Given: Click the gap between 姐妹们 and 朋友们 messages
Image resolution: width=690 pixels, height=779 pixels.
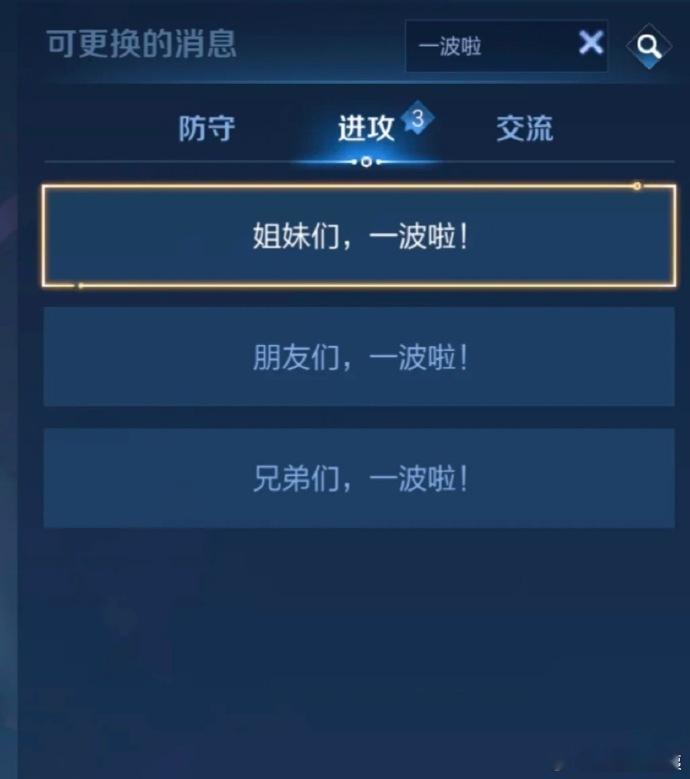Looking at the screenshot, I should point(359,297).
